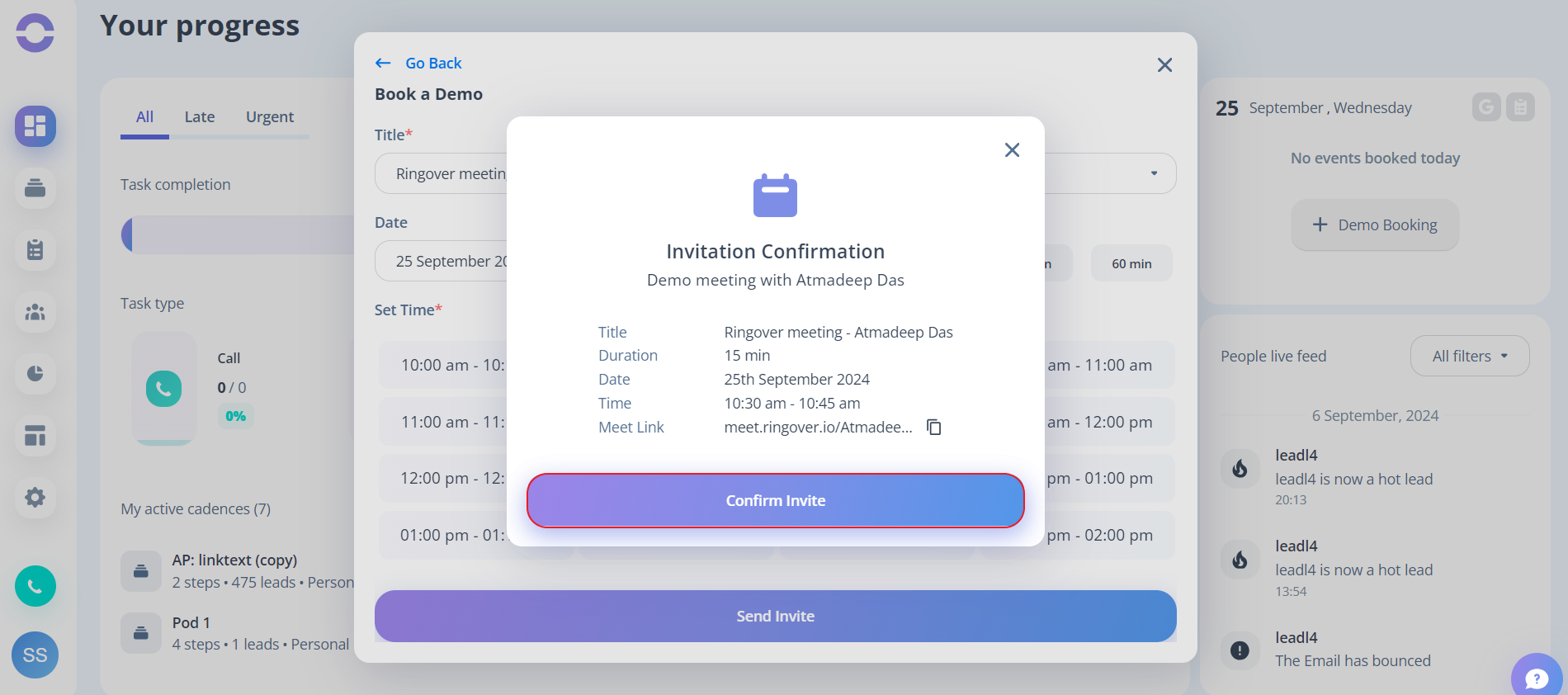Click the Go Back arrow icon
The width and height of the screenshot is (1568, 695).
point(383,63)
